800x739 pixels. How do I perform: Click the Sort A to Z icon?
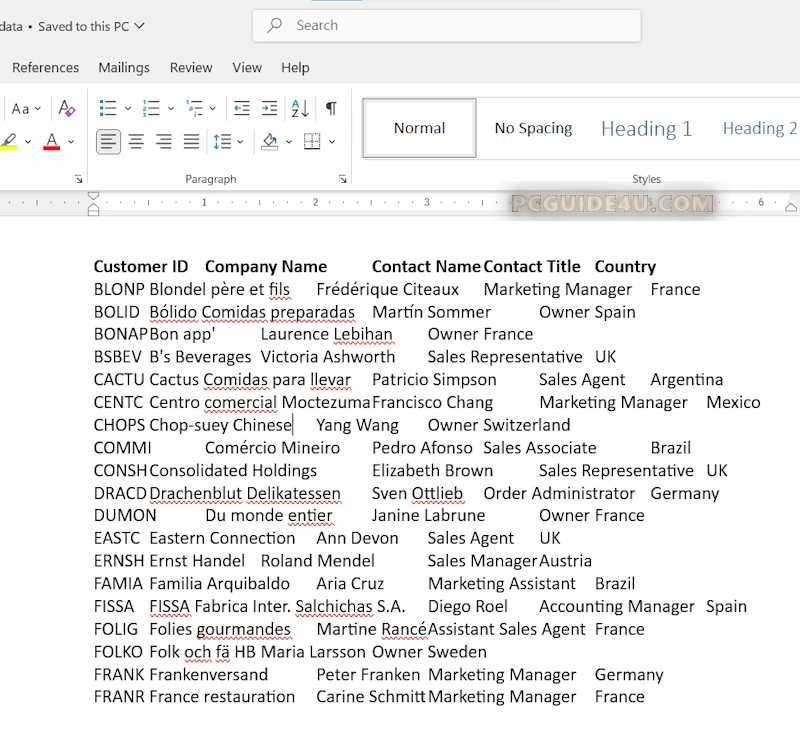pos(299,108)
